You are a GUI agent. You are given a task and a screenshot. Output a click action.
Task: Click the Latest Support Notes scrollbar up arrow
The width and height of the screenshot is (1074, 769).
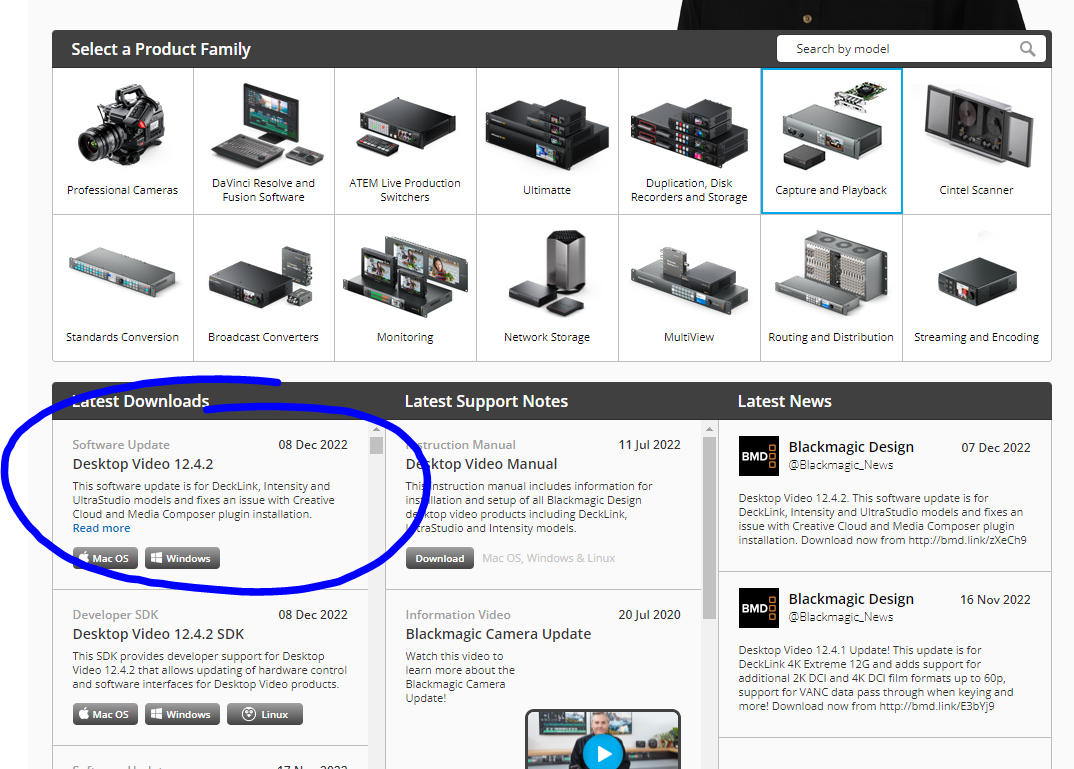coord(710,429)
